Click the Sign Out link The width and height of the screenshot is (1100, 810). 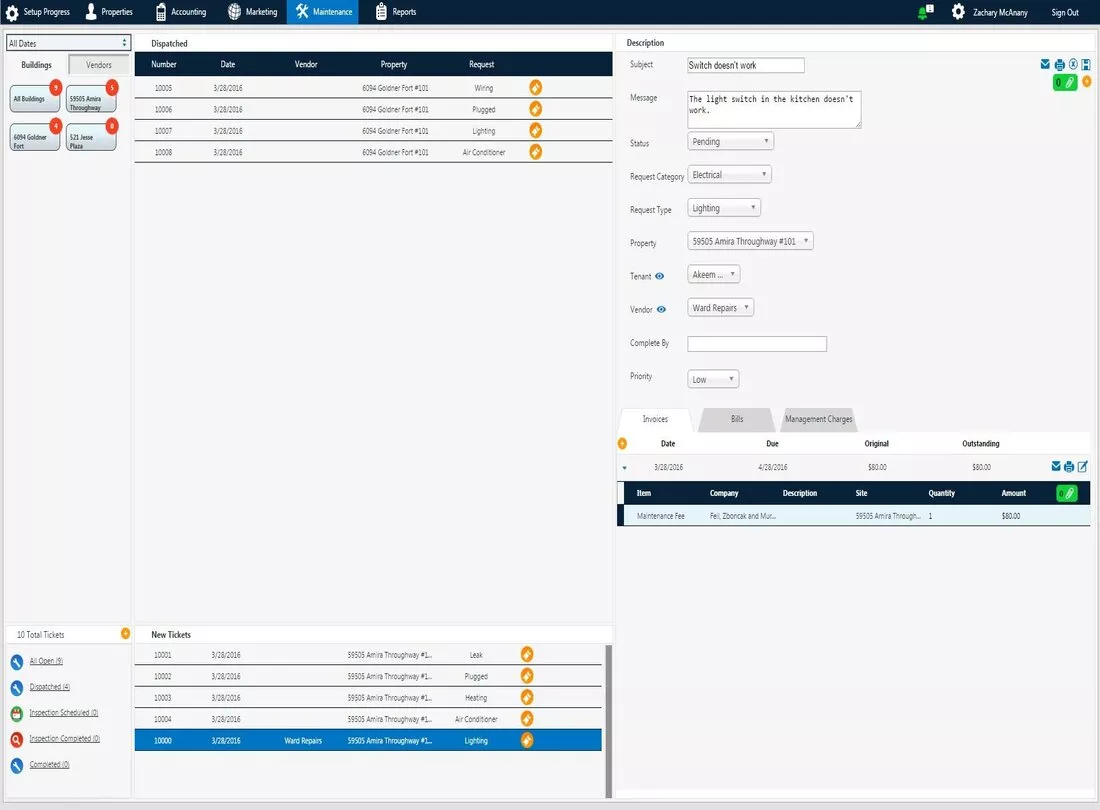point(1064,12)
